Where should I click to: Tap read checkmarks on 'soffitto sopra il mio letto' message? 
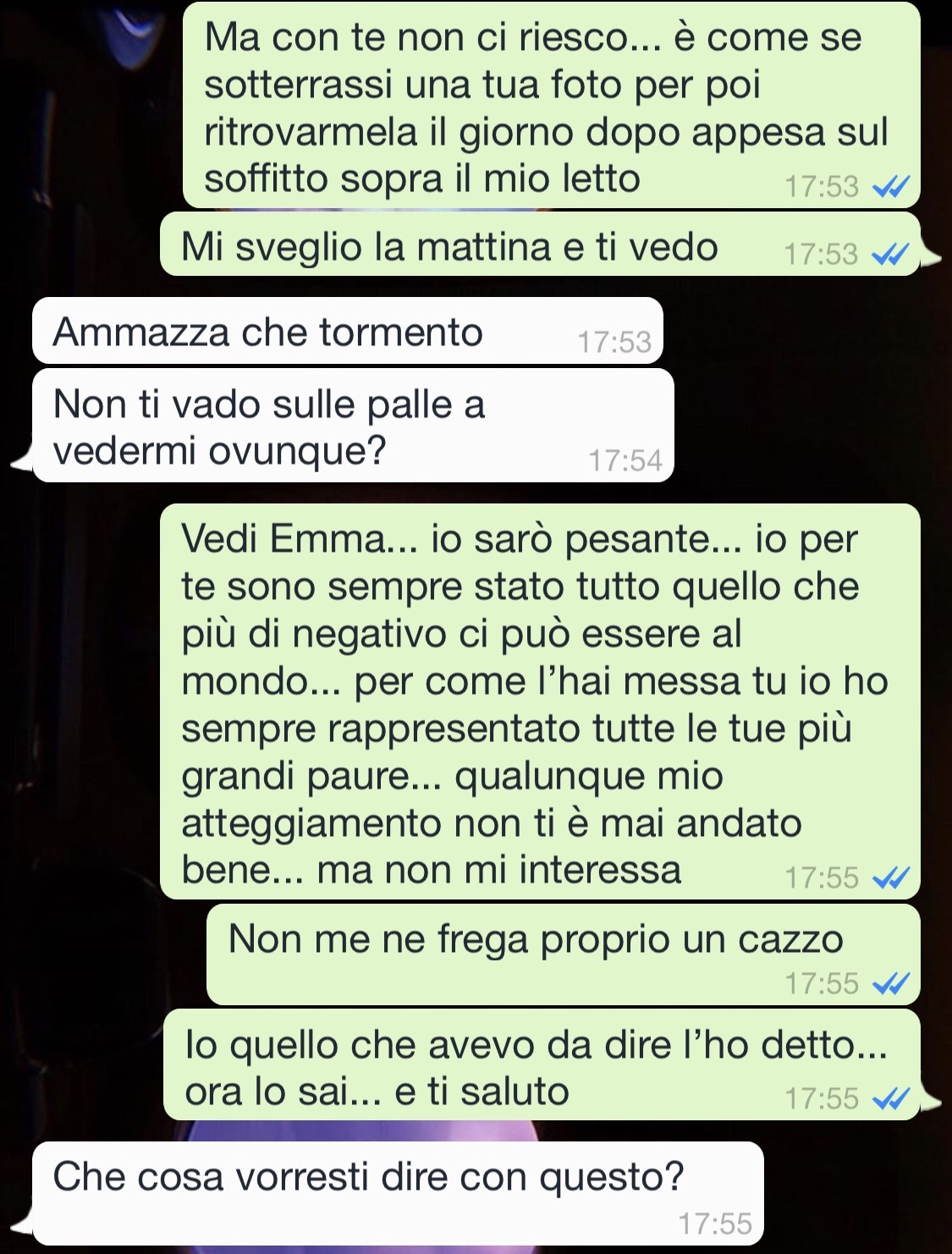click(x=889, y=187)
